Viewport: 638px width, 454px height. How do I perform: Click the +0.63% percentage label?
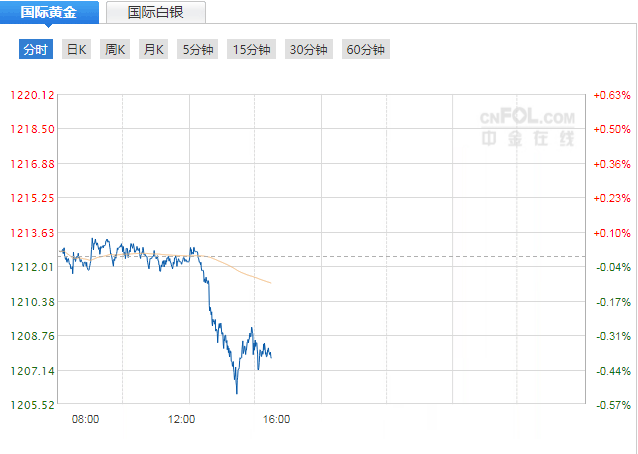coord(612,95)
